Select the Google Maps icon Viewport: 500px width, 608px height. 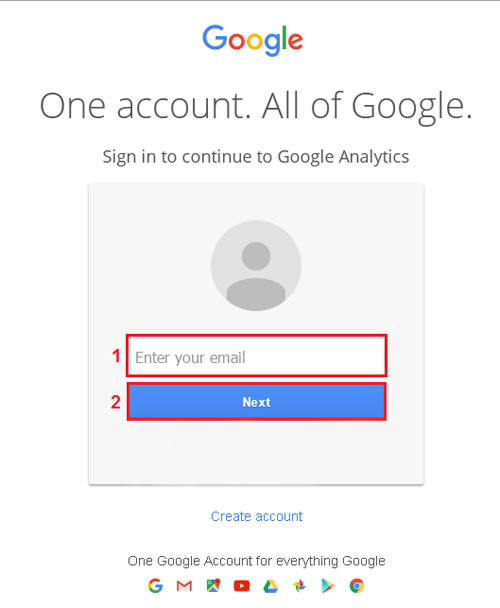213,586
